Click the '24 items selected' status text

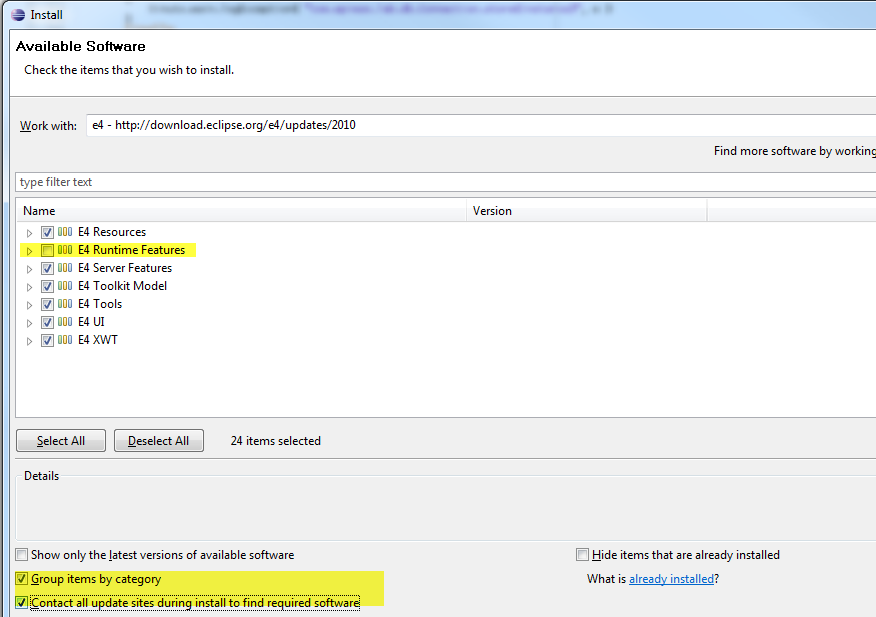pyautogui.click(x=275, y=441)
